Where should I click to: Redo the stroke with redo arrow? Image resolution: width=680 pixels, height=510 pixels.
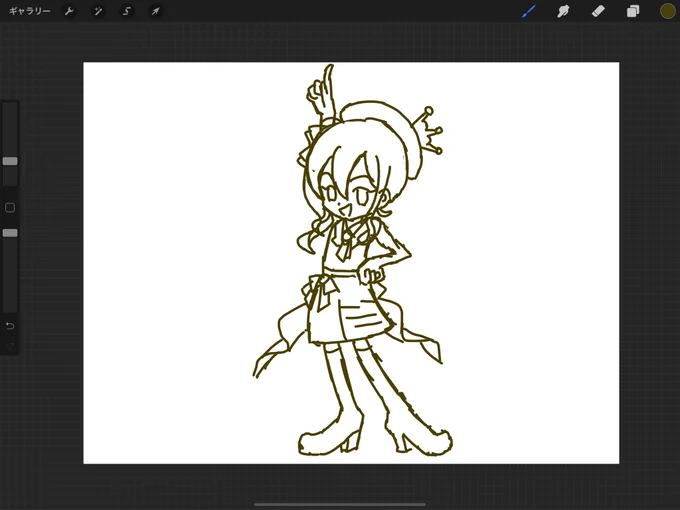tap(10, 345)
